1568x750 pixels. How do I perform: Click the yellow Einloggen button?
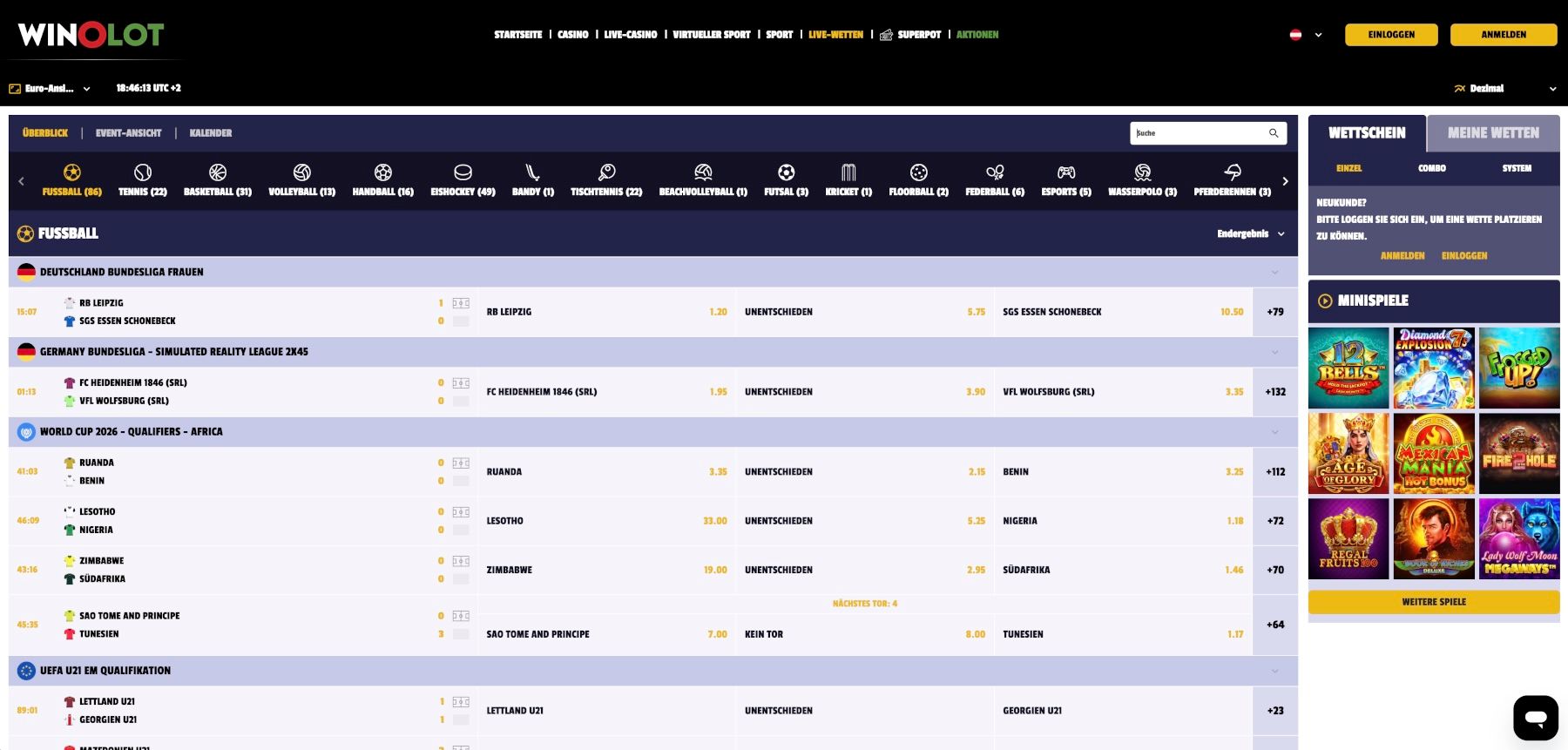pos(1391,35)
